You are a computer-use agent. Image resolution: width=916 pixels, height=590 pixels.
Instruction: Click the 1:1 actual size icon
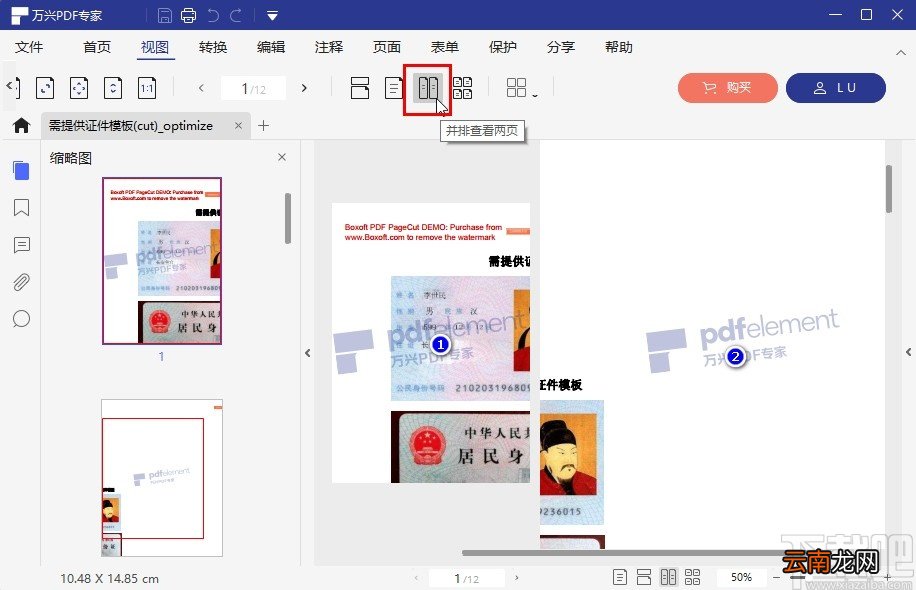coord(147,88)
